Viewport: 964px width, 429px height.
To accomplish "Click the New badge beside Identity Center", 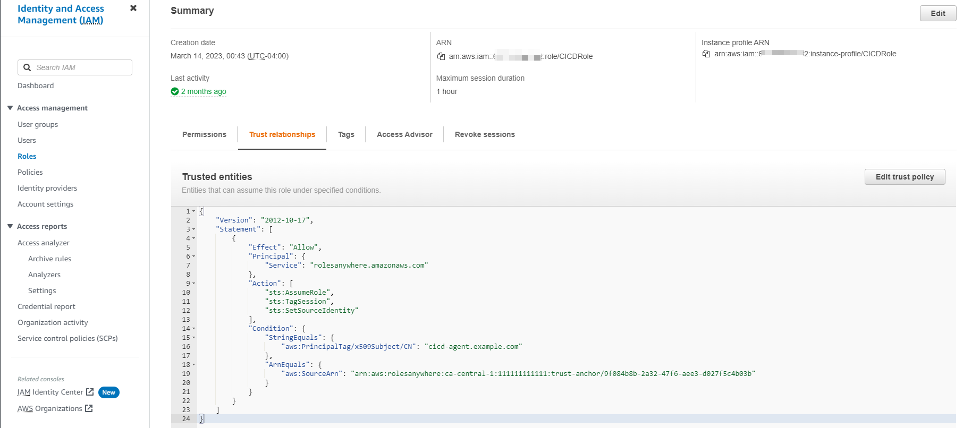I will (109, 392).
